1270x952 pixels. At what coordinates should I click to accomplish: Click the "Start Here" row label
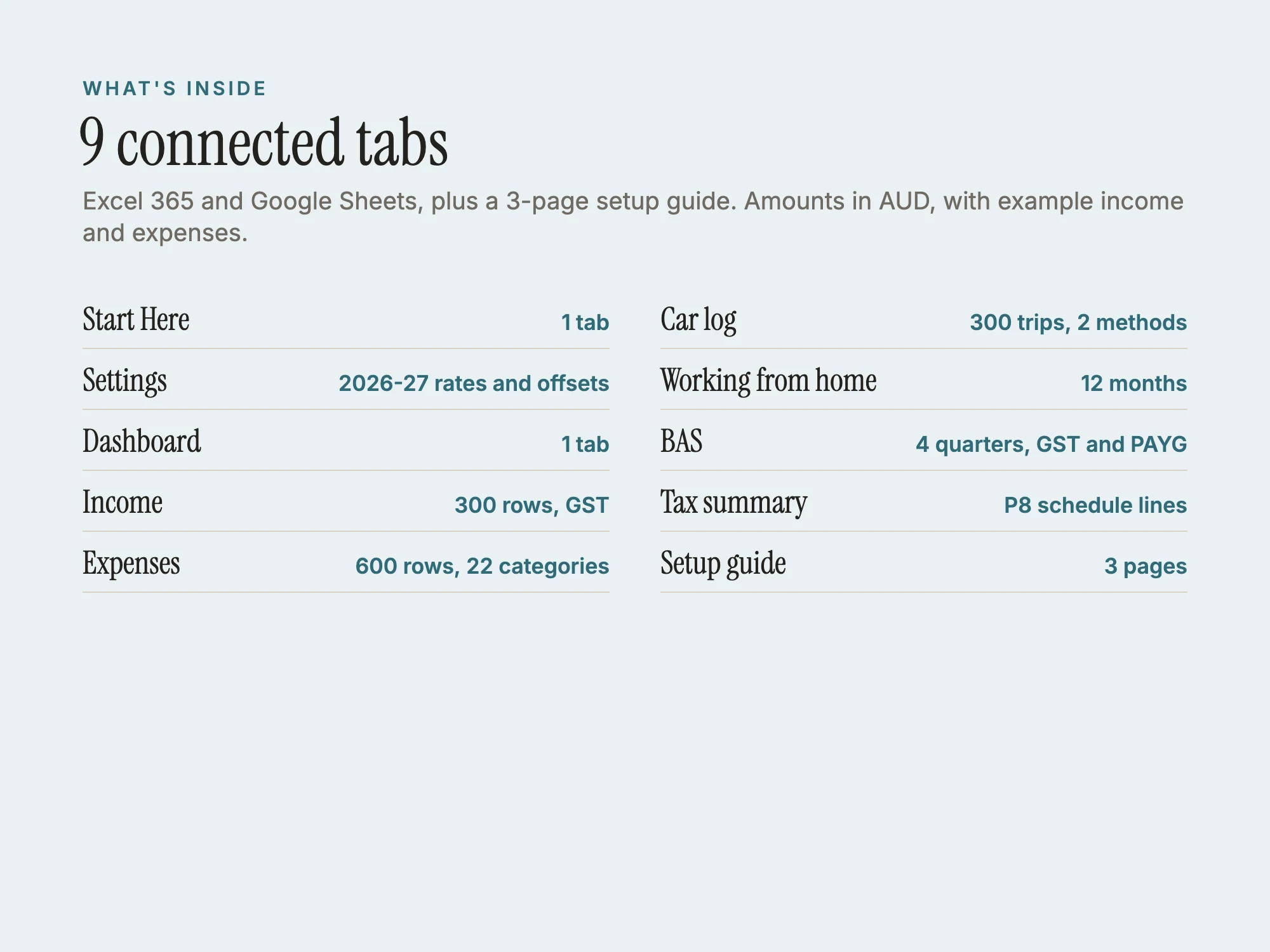pos(136,319)
